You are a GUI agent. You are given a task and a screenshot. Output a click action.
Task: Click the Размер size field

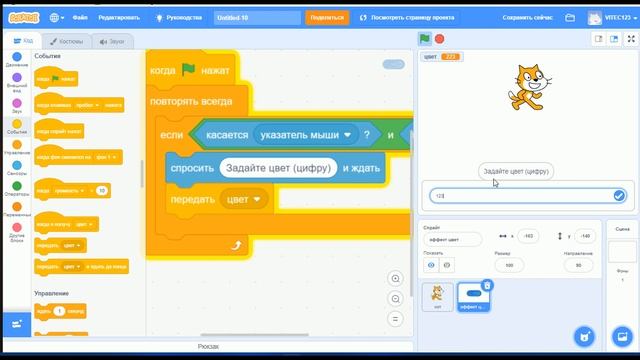(509, 265)
